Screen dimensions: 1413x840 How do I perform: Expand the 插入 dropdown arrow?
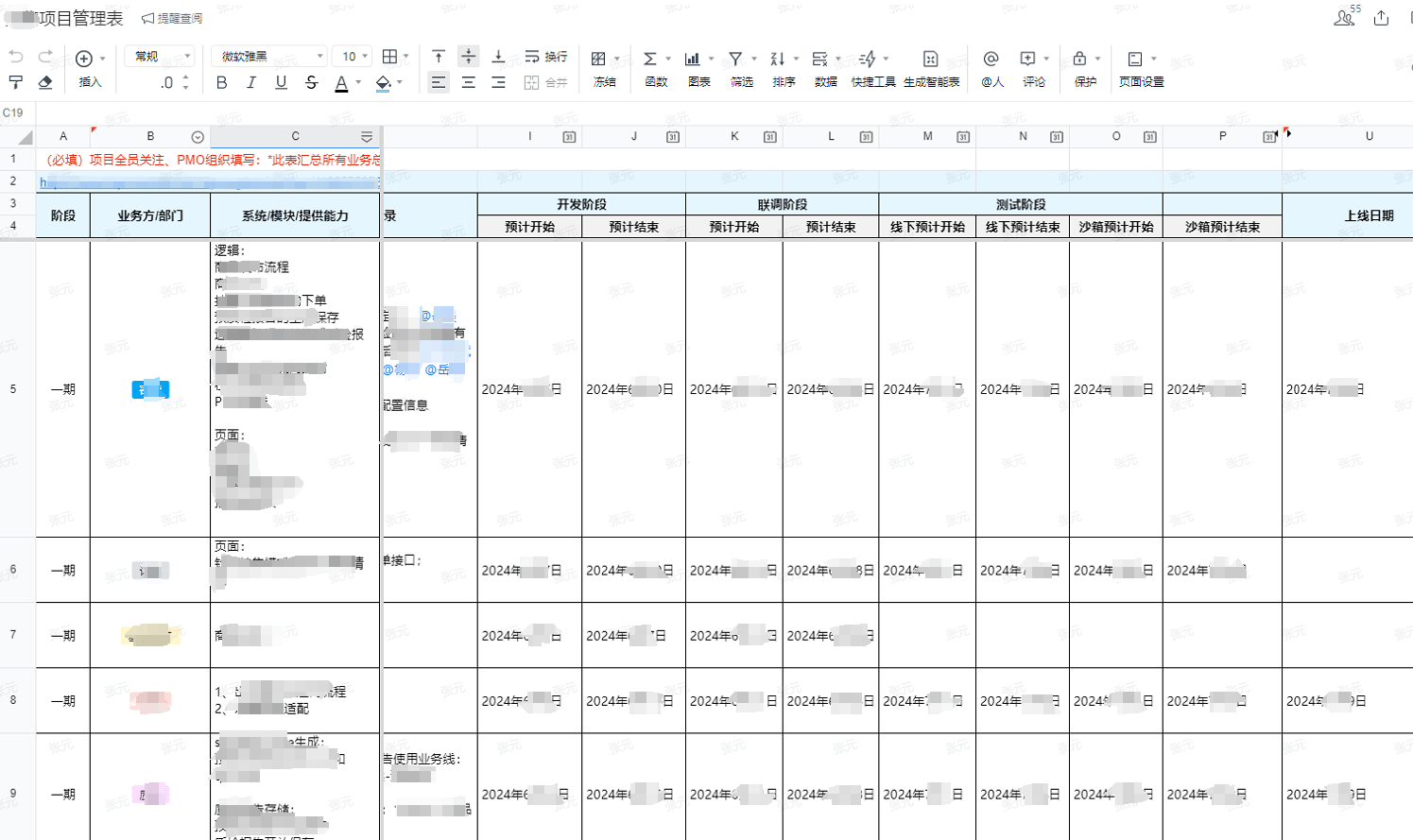(102, 59)
